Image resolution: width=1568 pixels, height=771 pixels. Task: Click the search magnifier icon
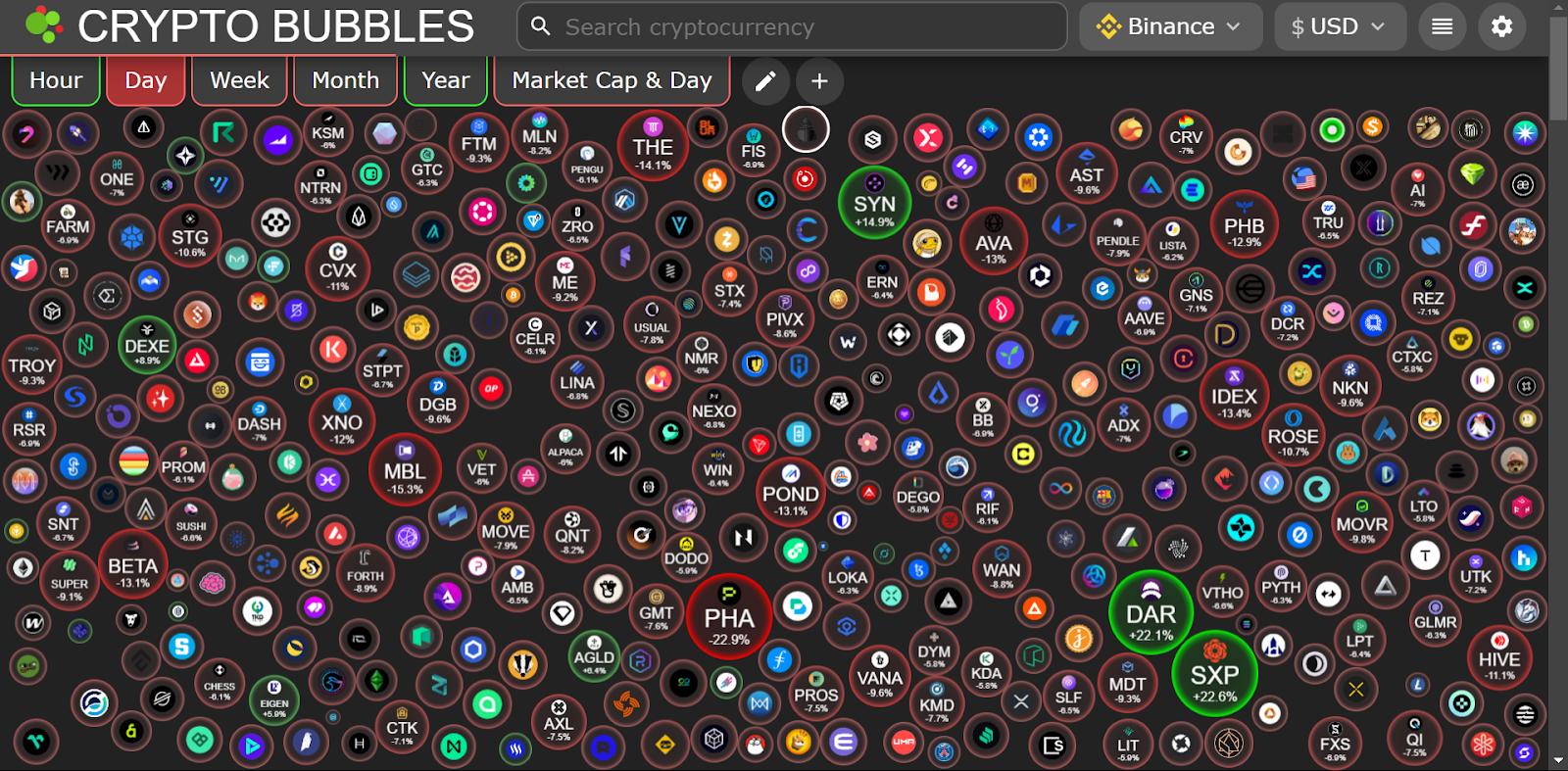coord(541,26)
